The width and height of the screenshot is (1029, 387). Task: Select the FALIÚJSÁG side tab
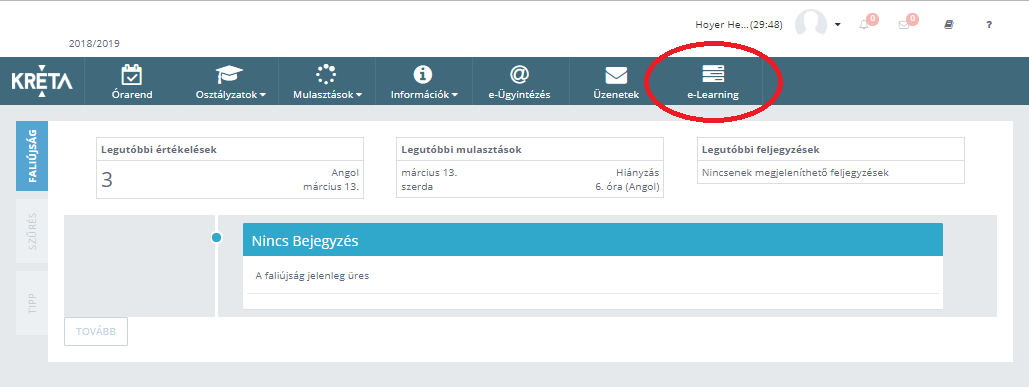[x=32, y=156]
